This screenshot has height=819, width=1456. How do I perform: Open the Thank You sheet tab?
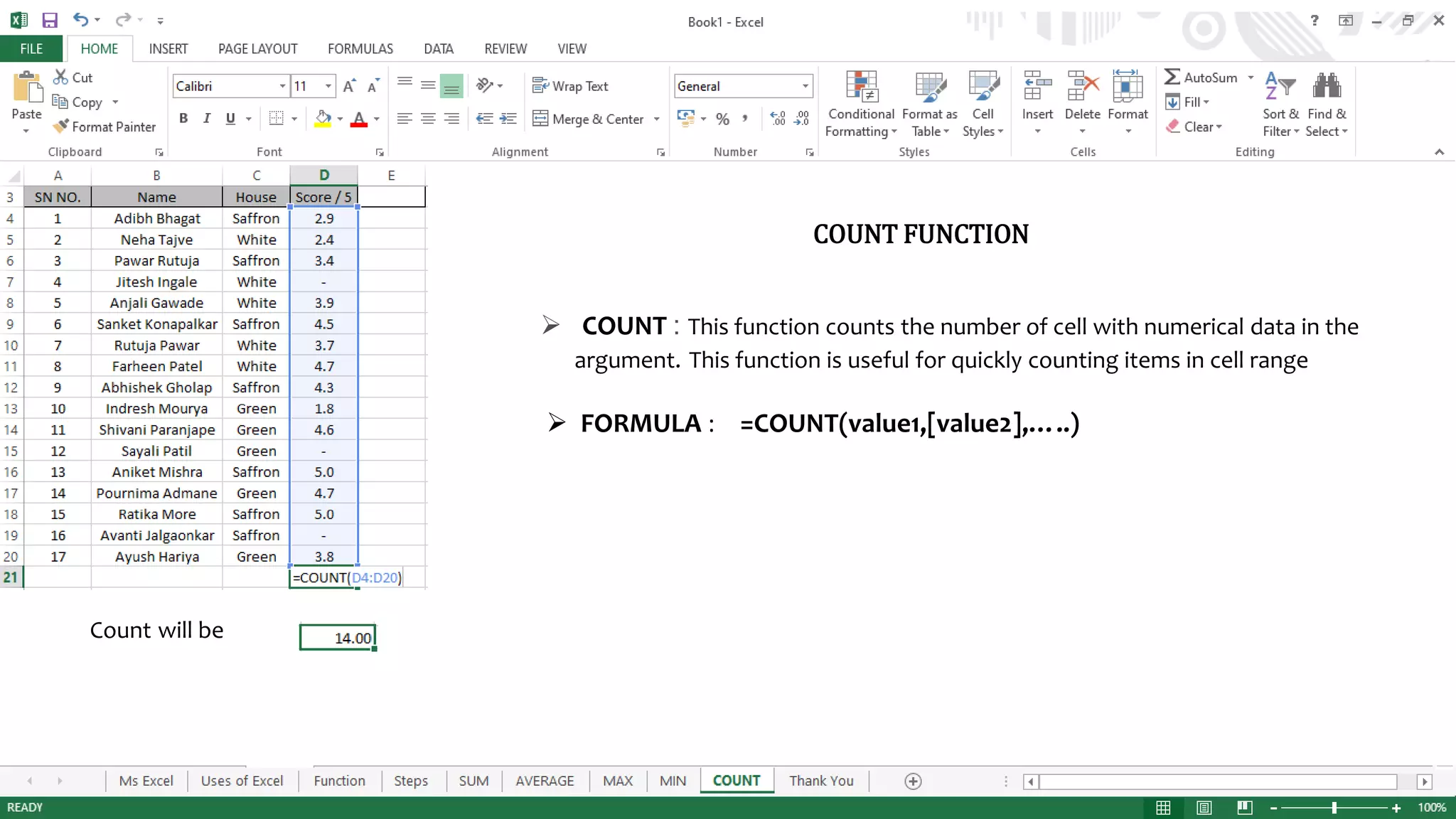[821, 781]
